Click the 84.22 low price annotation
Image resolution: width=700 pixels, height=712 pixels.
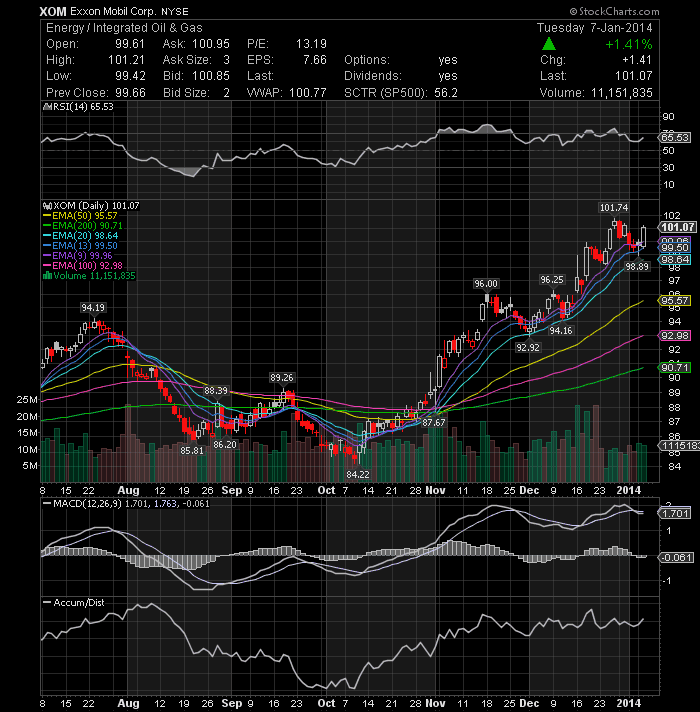(358, 475)
